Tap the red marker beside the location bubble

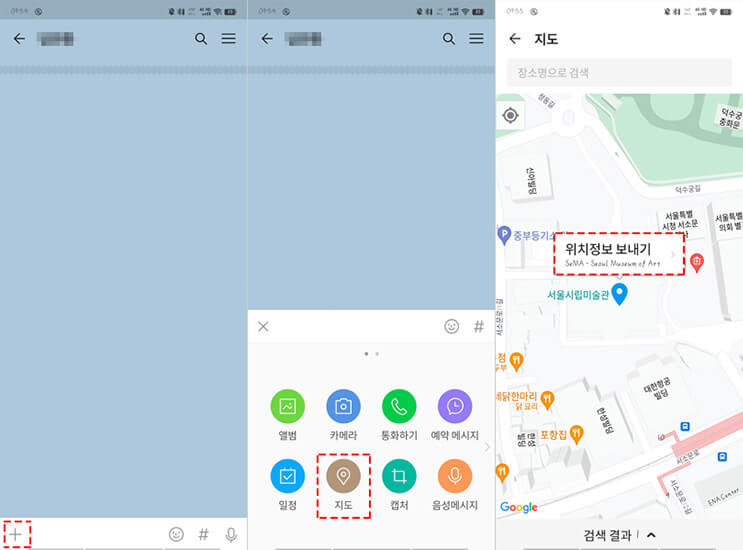pyautogui.click(x=697, y=262)
